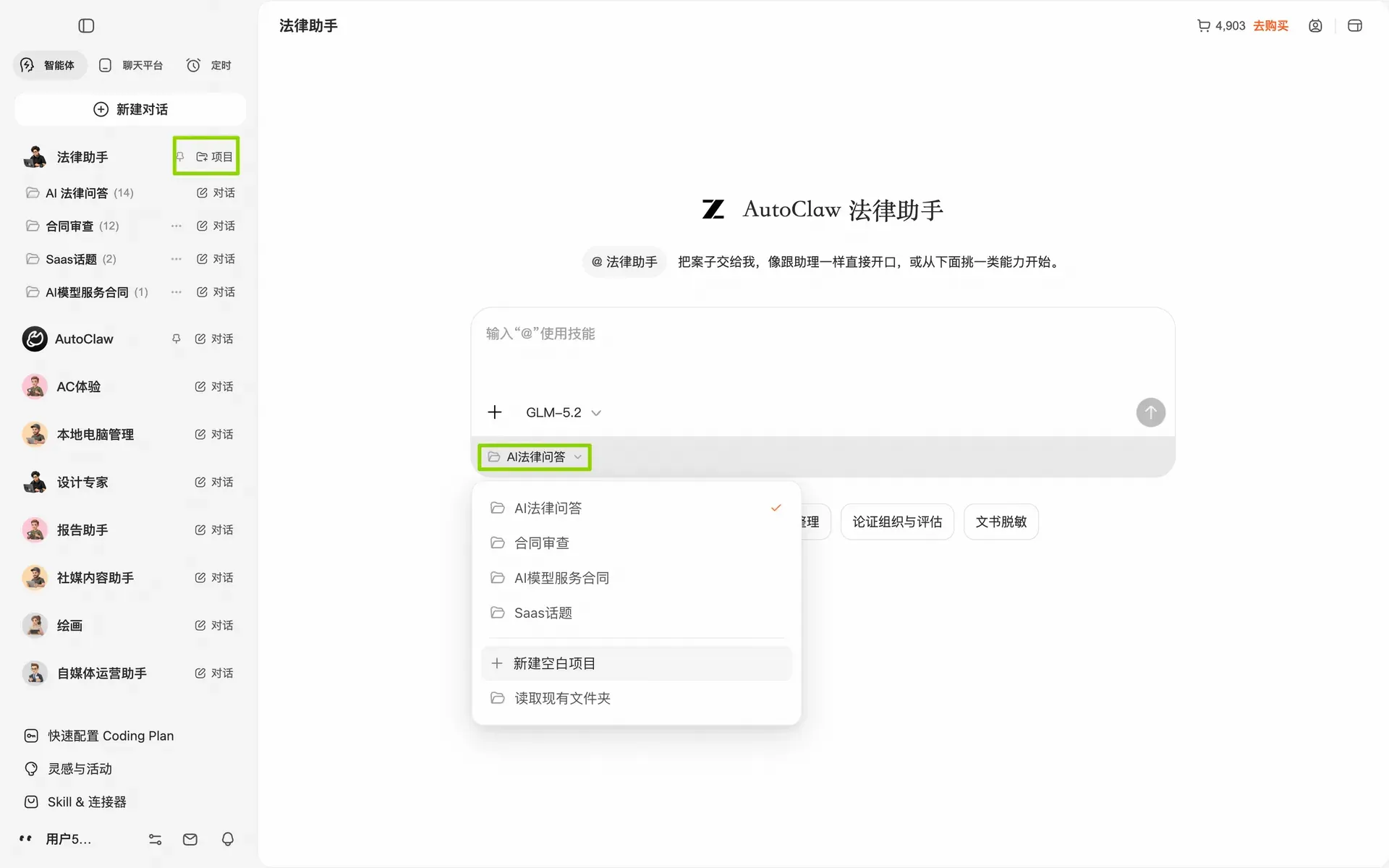
Task: Open Saas话题 project in sidebar
Action: 71,259
